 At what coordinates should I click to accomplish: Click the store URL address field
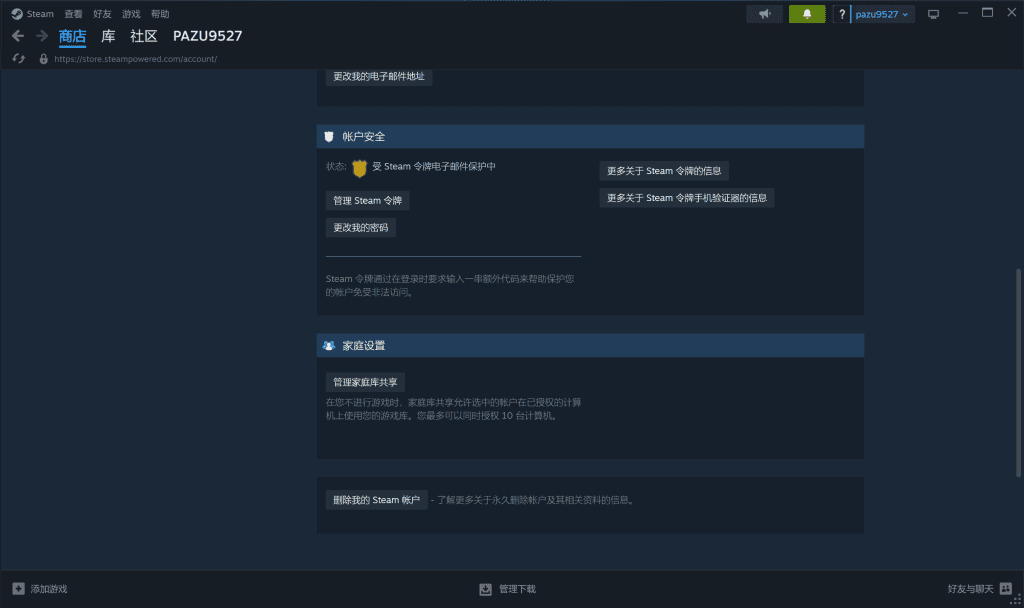(x=135, y=59)
